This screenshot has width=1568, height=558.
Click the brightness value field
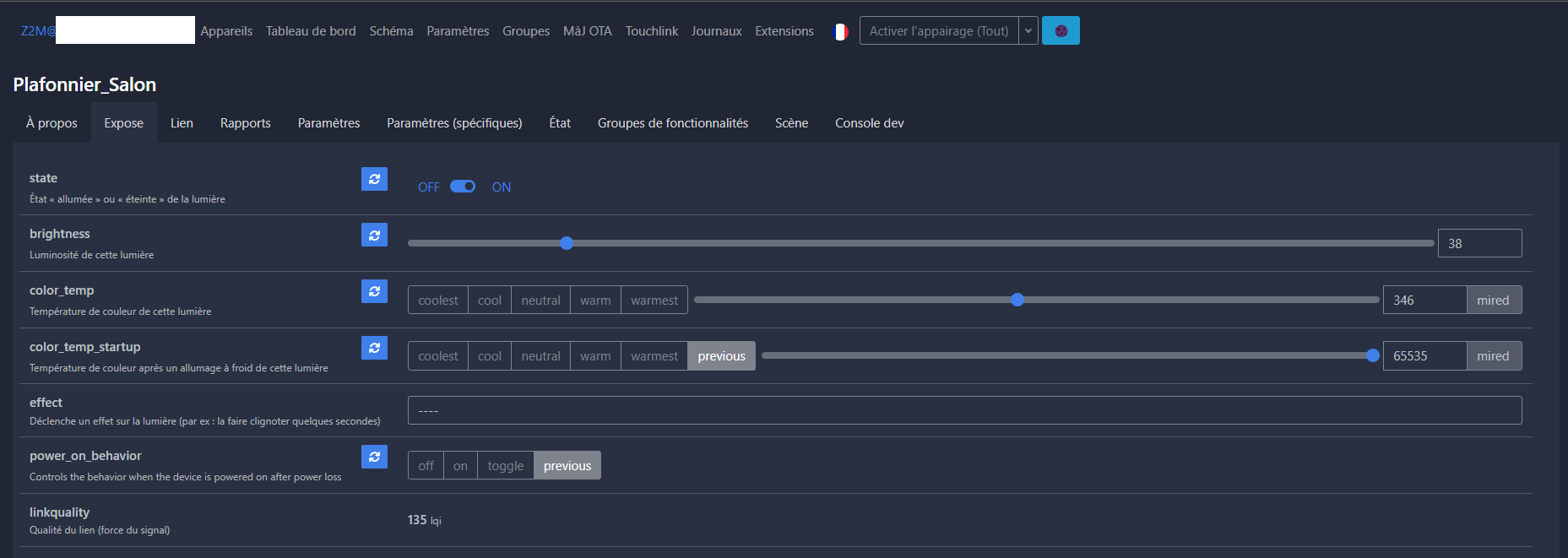[x=1479, y=243]
